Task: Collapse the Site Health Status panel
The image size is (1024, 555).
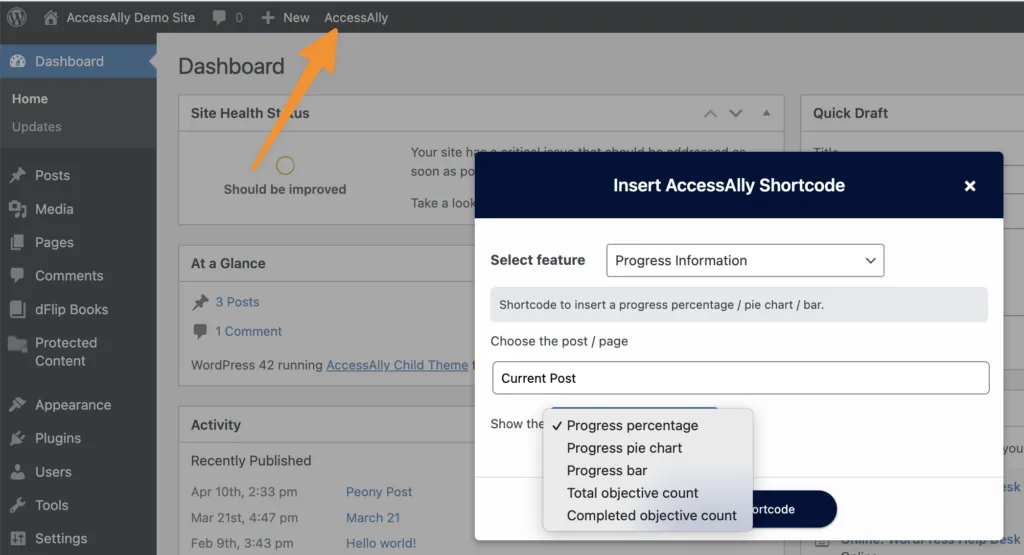Action: (767, 113)
